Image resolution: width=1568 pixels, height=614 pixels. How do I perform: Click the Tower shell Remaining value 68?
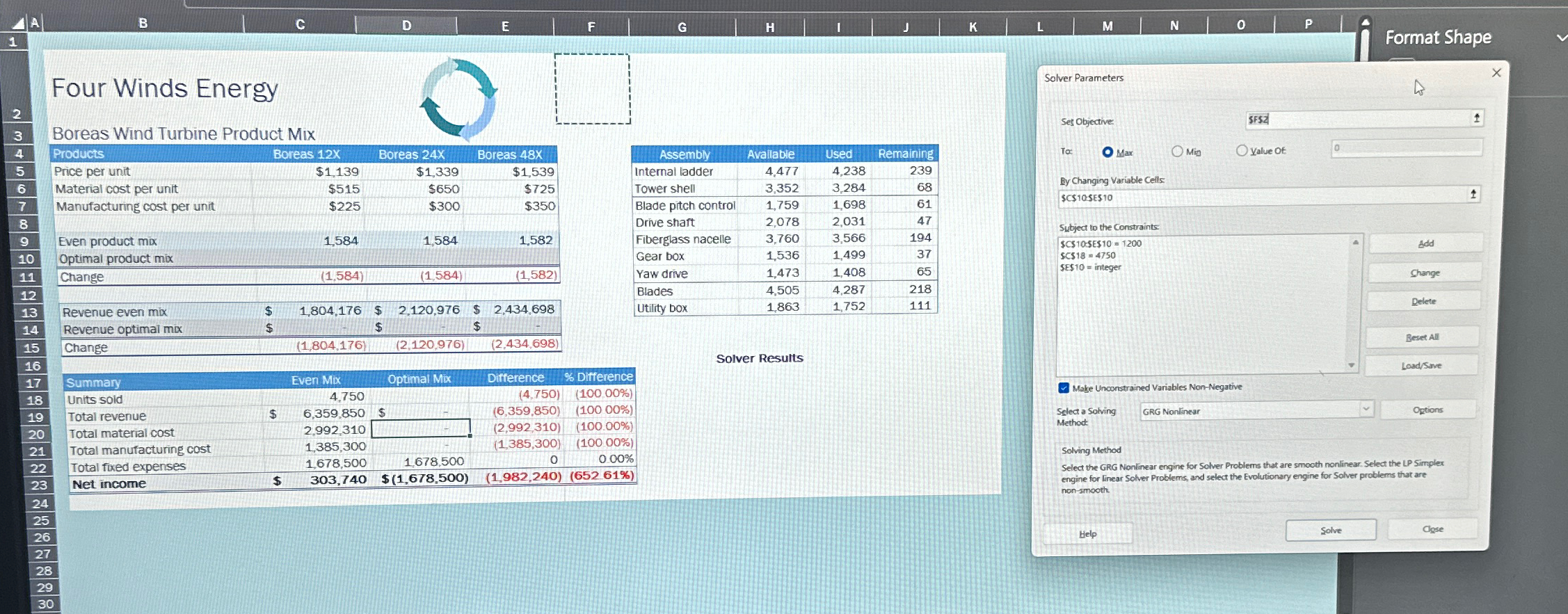tap(924, 187)
